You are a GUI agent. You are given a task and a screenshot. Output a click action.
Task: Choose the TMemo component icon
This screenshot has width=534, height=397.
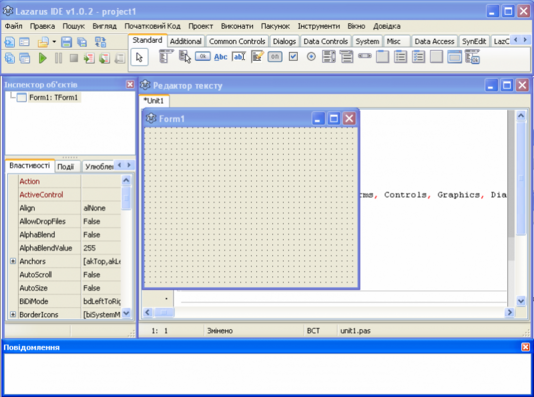point(257,57)
